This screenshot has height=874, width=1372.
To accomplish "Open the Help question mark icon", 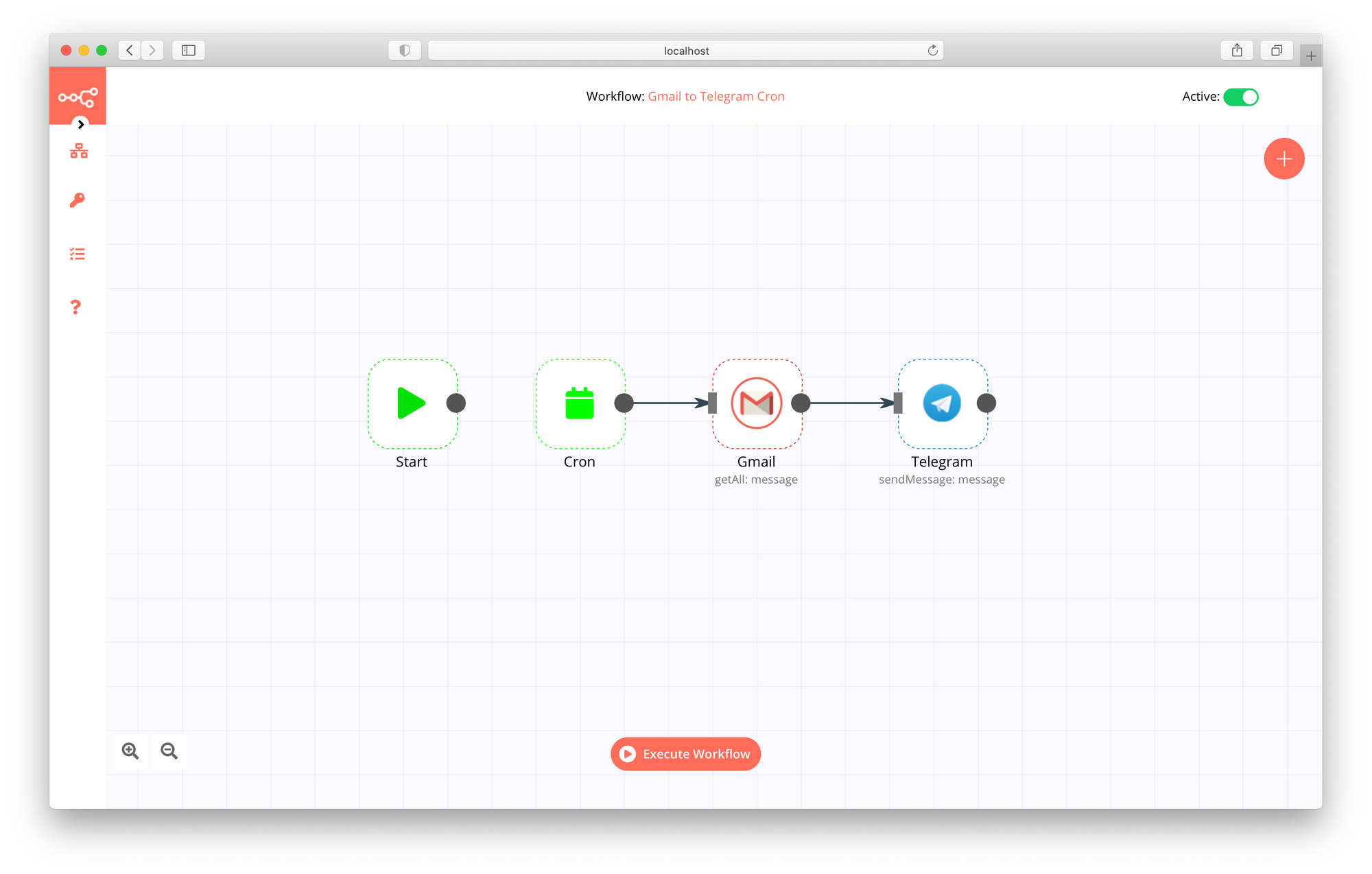I will (75, 307).
